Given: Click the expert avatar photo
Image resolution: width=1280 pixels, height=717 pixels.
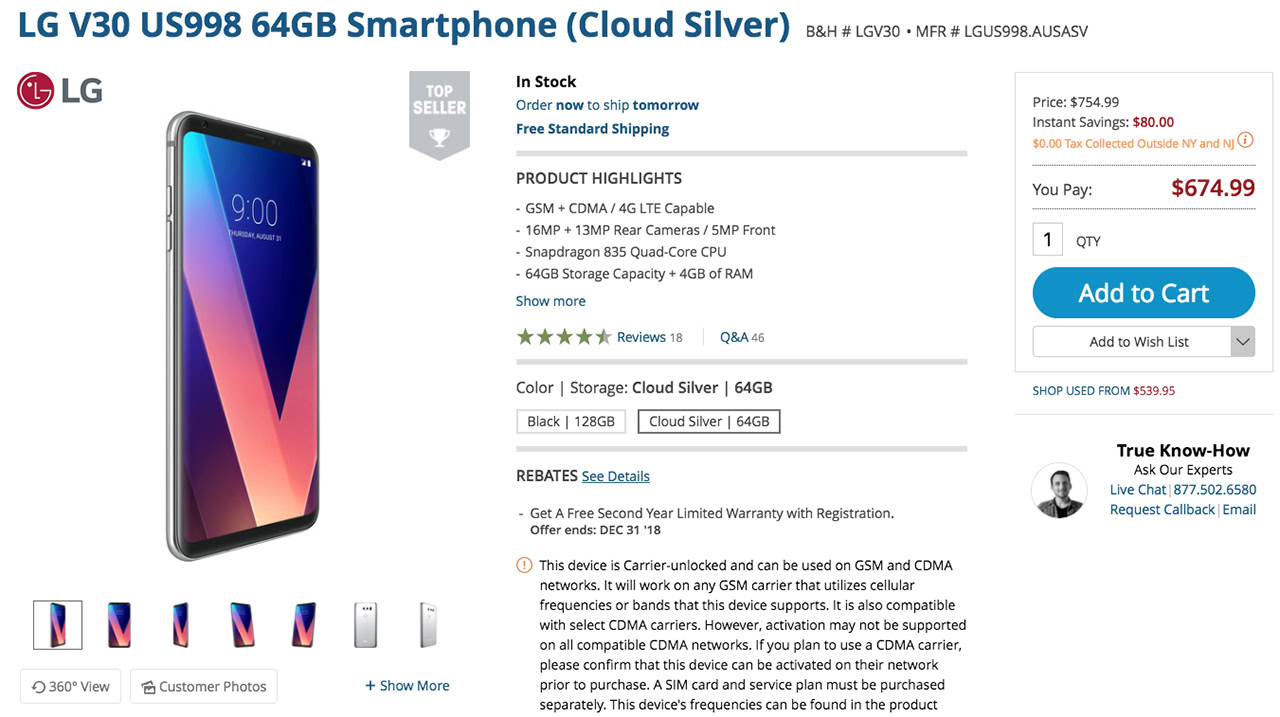Looking at the screenshot, I should click(x=1059, y=490).
